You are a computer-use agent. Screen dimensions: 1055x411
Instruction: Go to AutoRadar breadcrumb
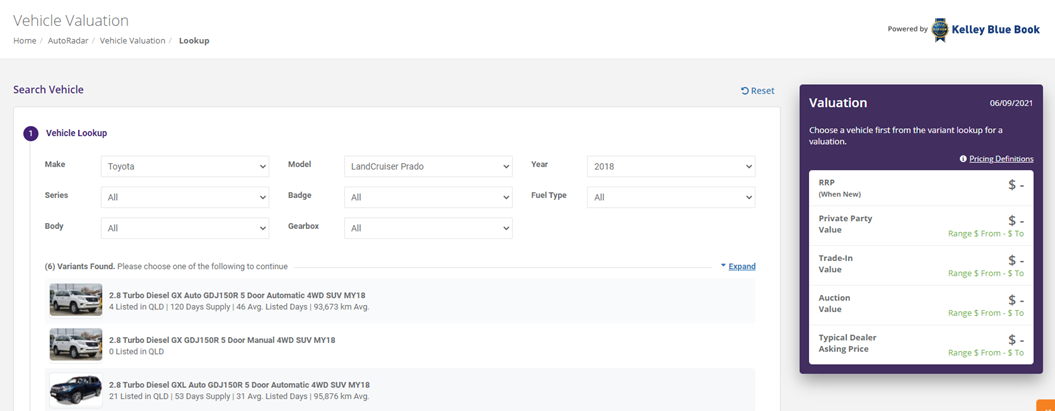point(68,40)
